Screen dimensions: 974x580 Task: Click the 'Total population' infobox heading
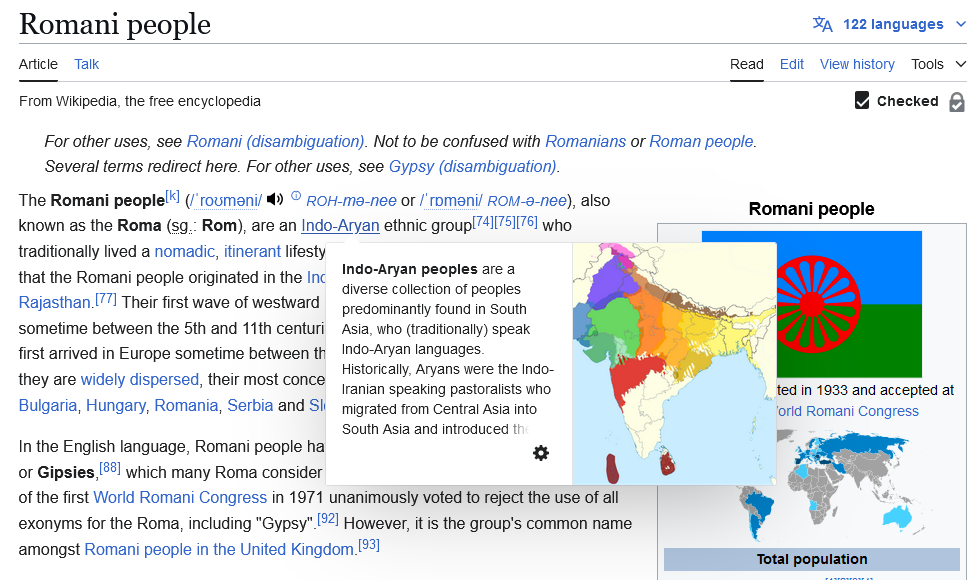coord(811,559)
